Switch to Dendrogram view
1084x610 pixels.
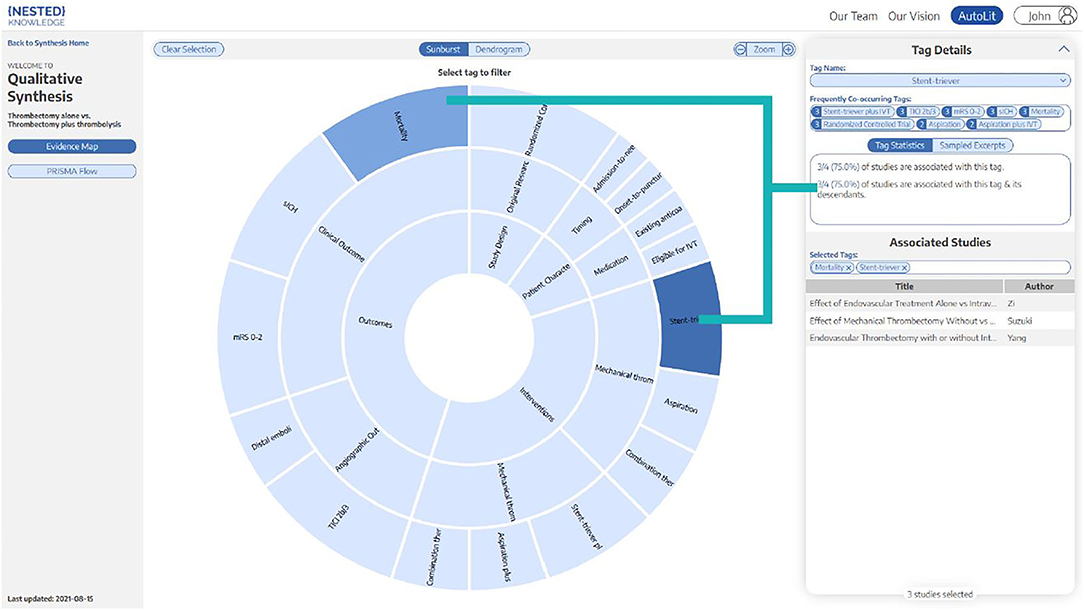coord(499,49)
